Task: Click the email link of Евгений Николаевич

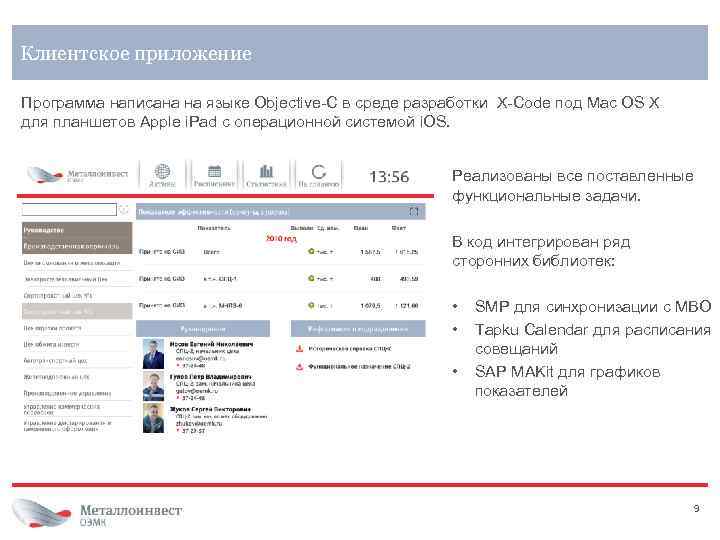Action: (201, 358)
